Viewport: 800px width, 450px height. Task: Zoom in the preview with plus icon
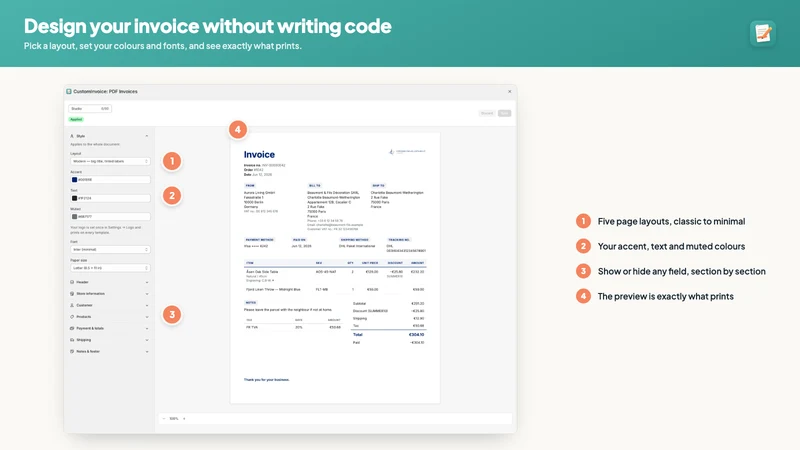coord(184,418)
